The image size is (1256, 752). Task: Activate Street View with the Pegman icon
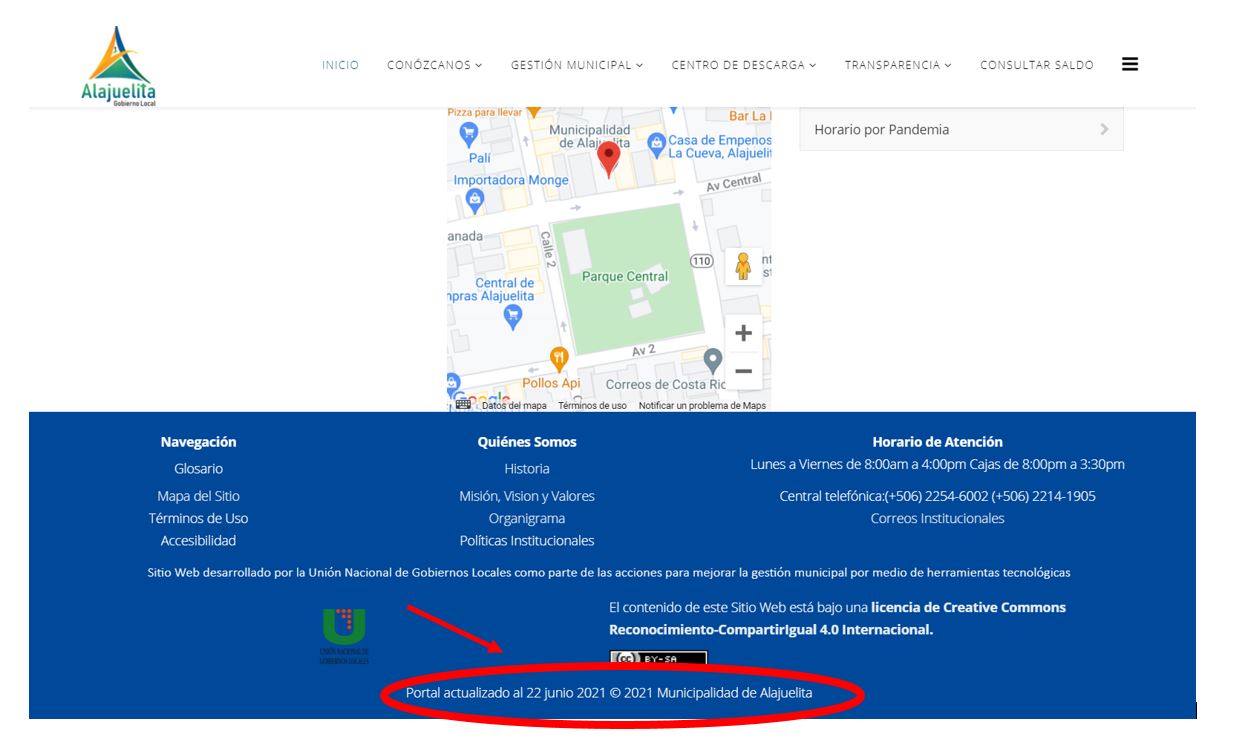pyautogui.click(x=742, y=264)
